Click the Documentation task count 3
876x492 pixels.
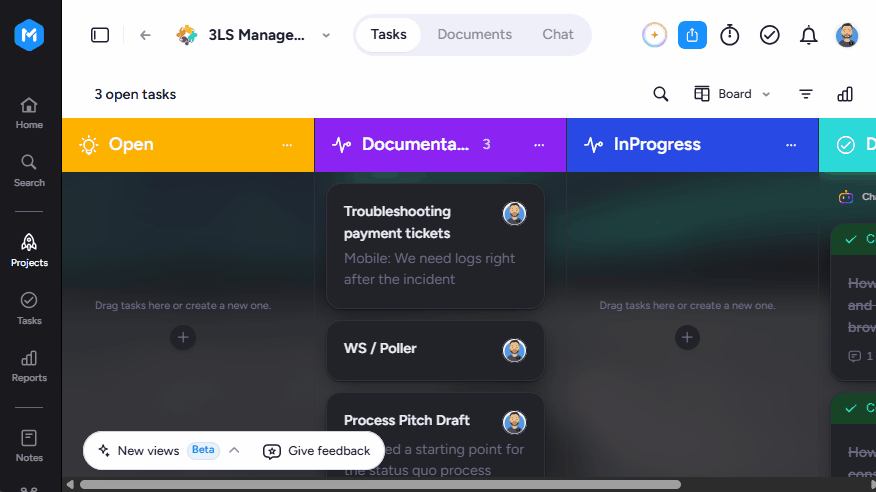coord(487,145)
